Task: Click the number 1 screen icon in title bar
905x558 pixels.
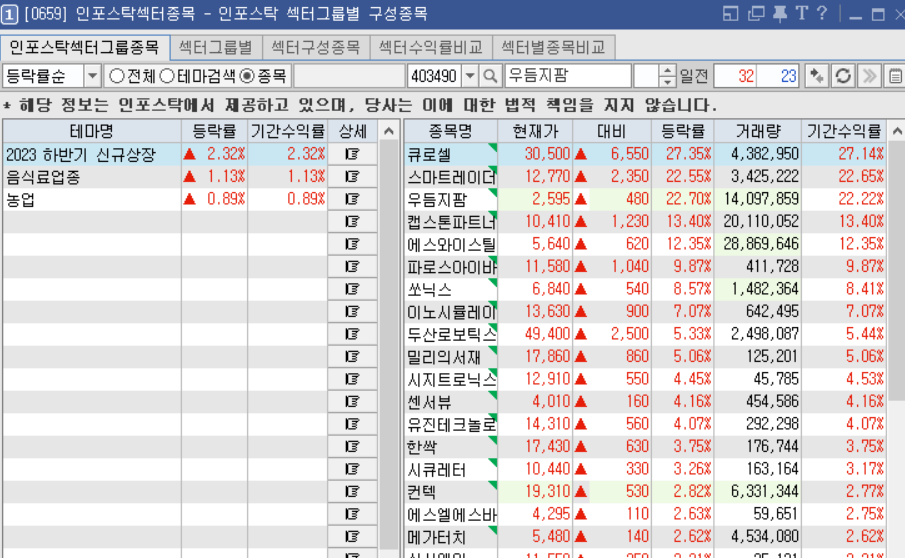Action: tap(10, 14)
